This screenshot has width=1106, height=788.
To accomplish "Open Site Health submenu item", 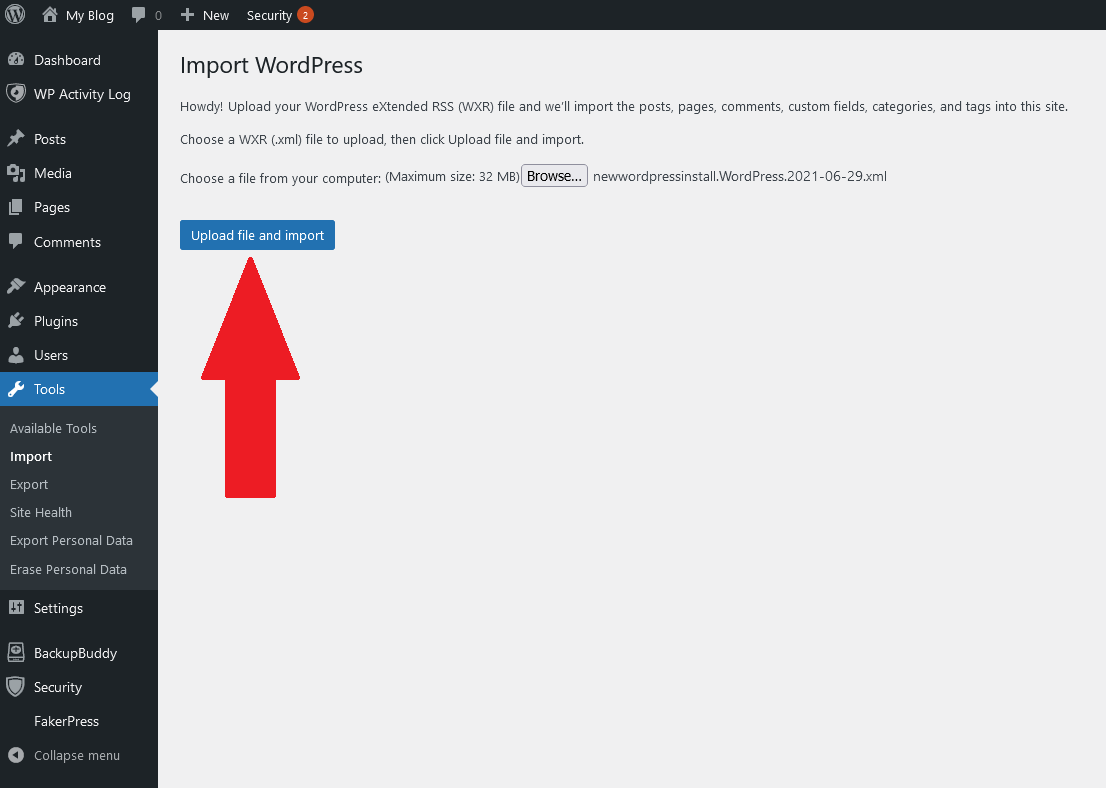I will pos(41,512).
